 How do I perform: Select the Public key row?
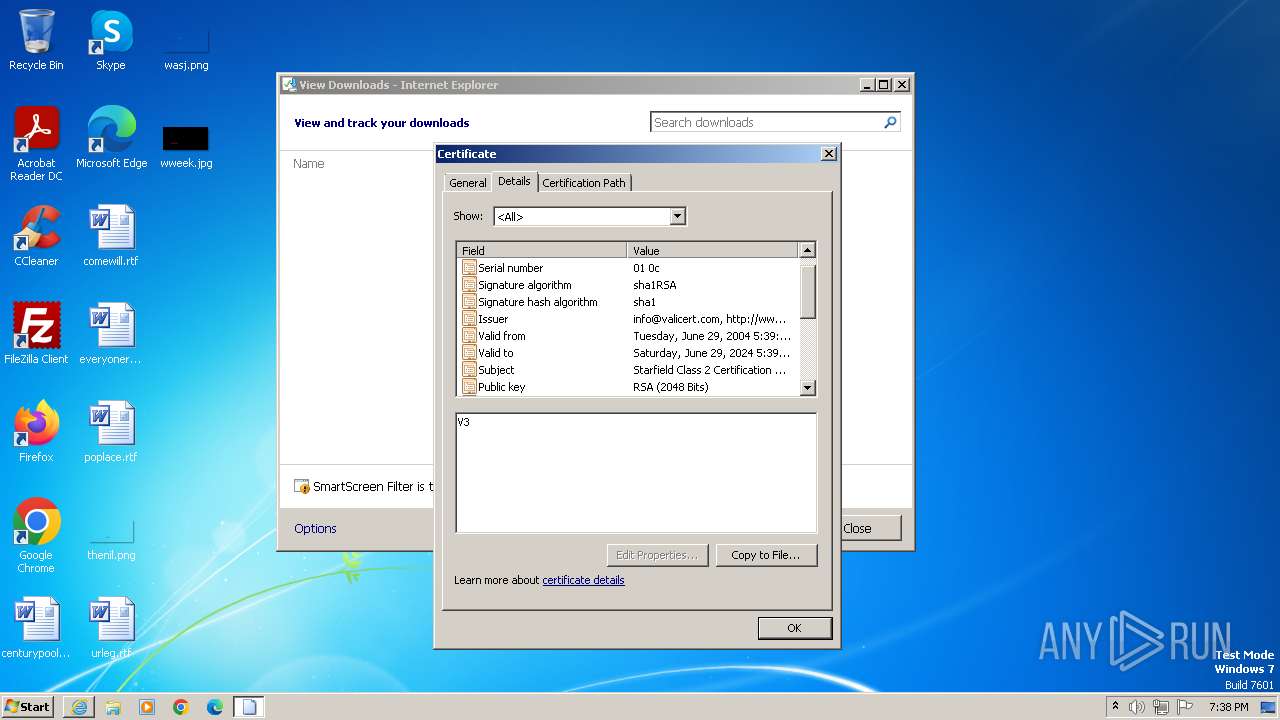[x=628, y=387]
